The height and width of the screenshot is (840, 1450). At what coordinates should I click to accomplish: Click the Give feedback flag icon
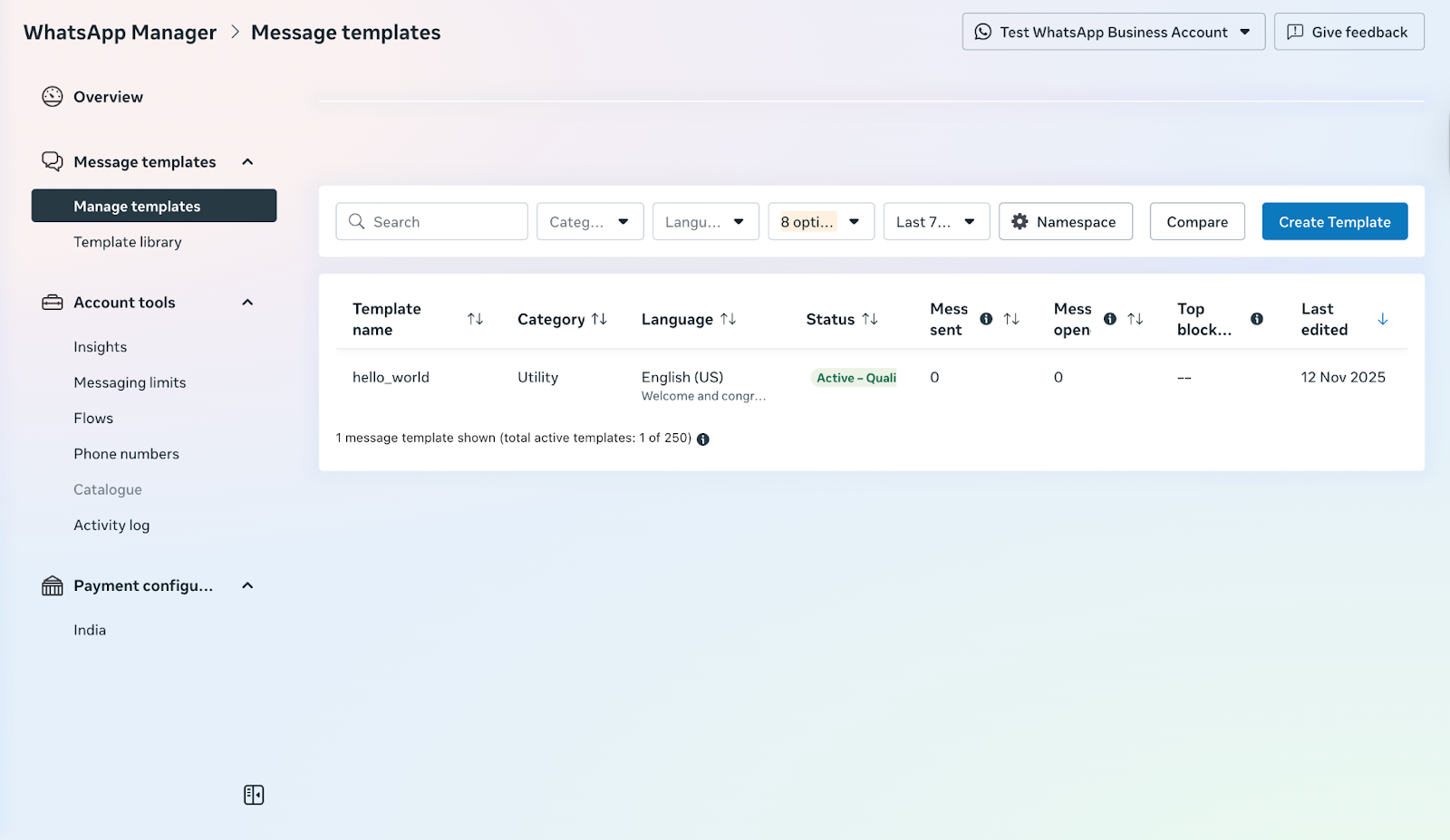[1295, 32]
